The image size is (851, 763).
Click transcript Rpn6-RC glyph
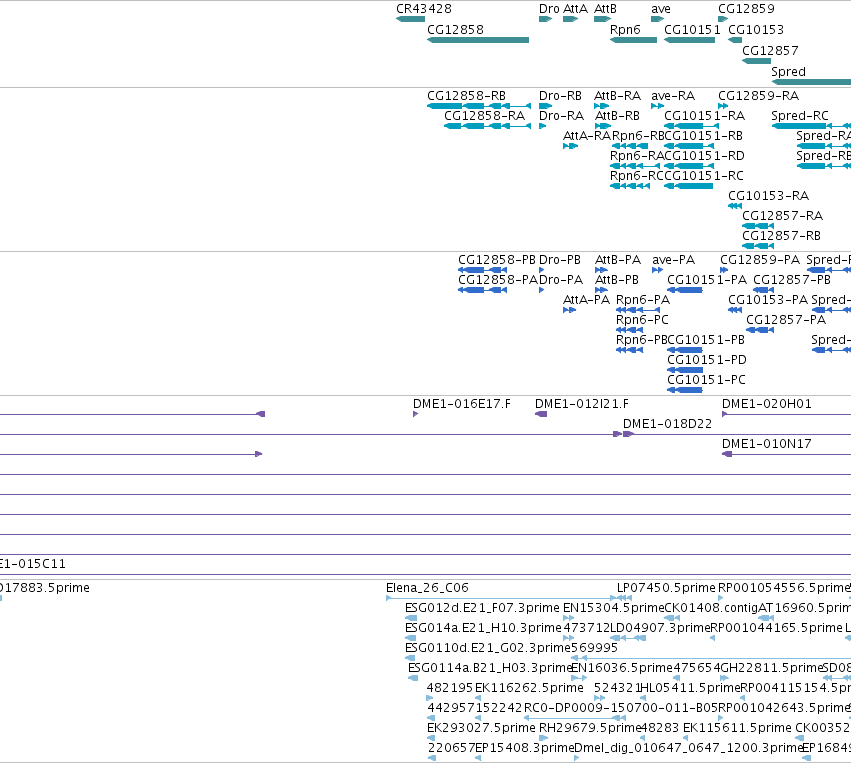pos(630,186)
